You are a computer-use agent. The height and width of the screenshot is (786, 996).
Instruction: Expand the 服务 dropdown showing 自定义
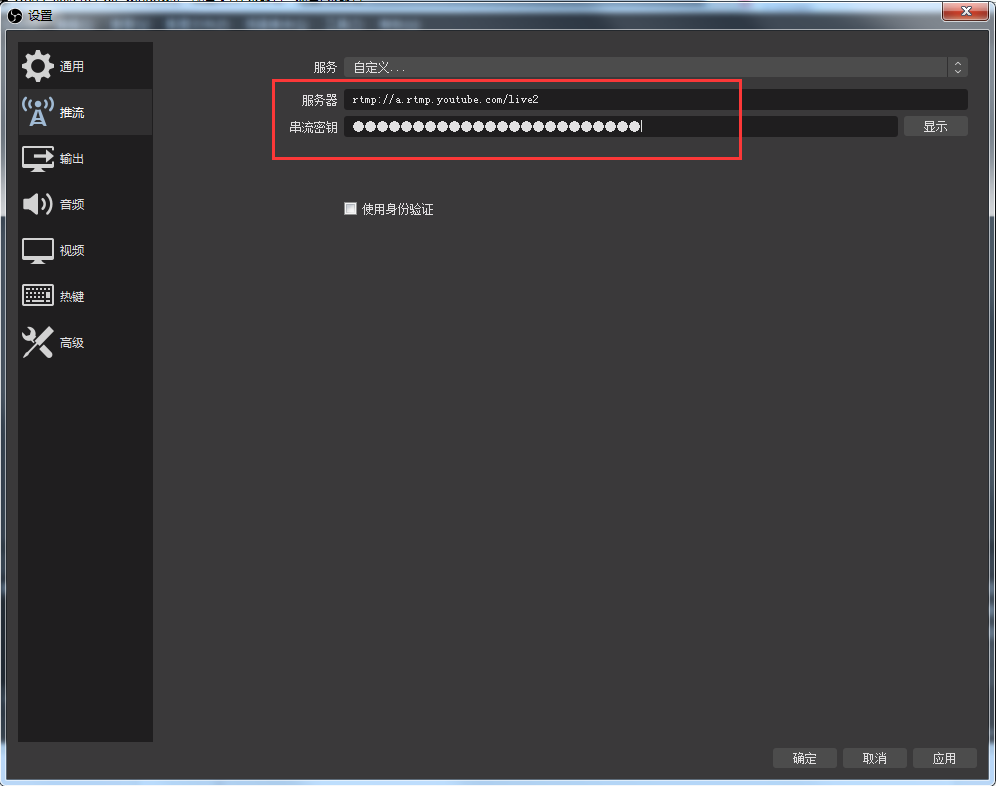[x=656, y=67]
